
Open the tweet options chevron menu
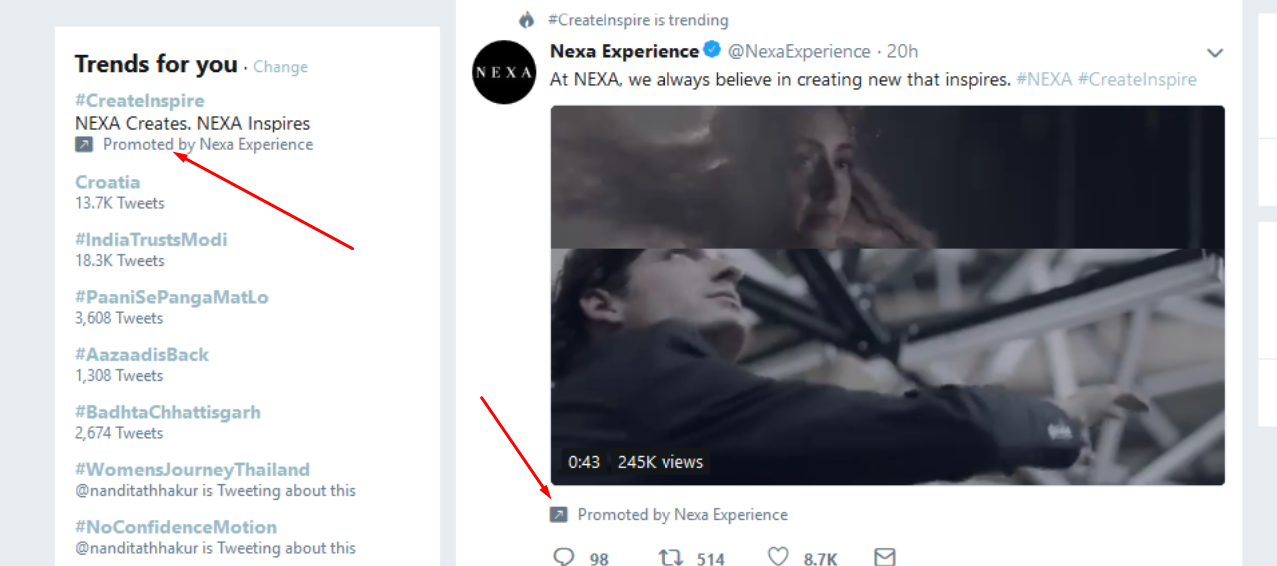[1215, 52]
